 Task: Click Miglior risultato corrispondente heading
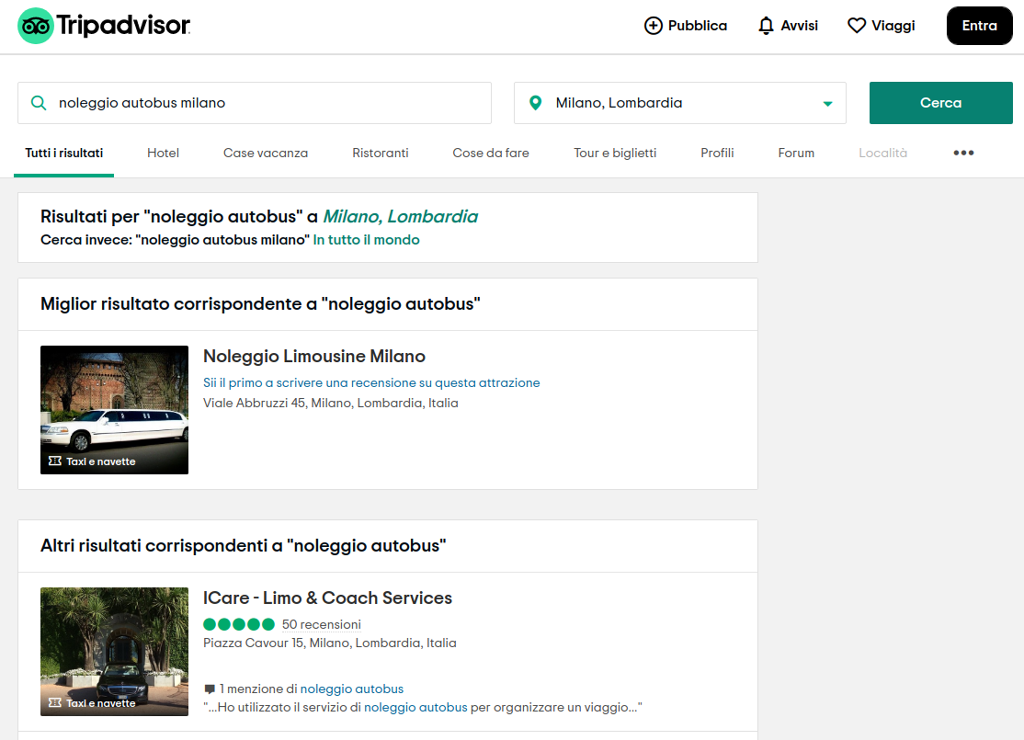(x=260, y=304)
